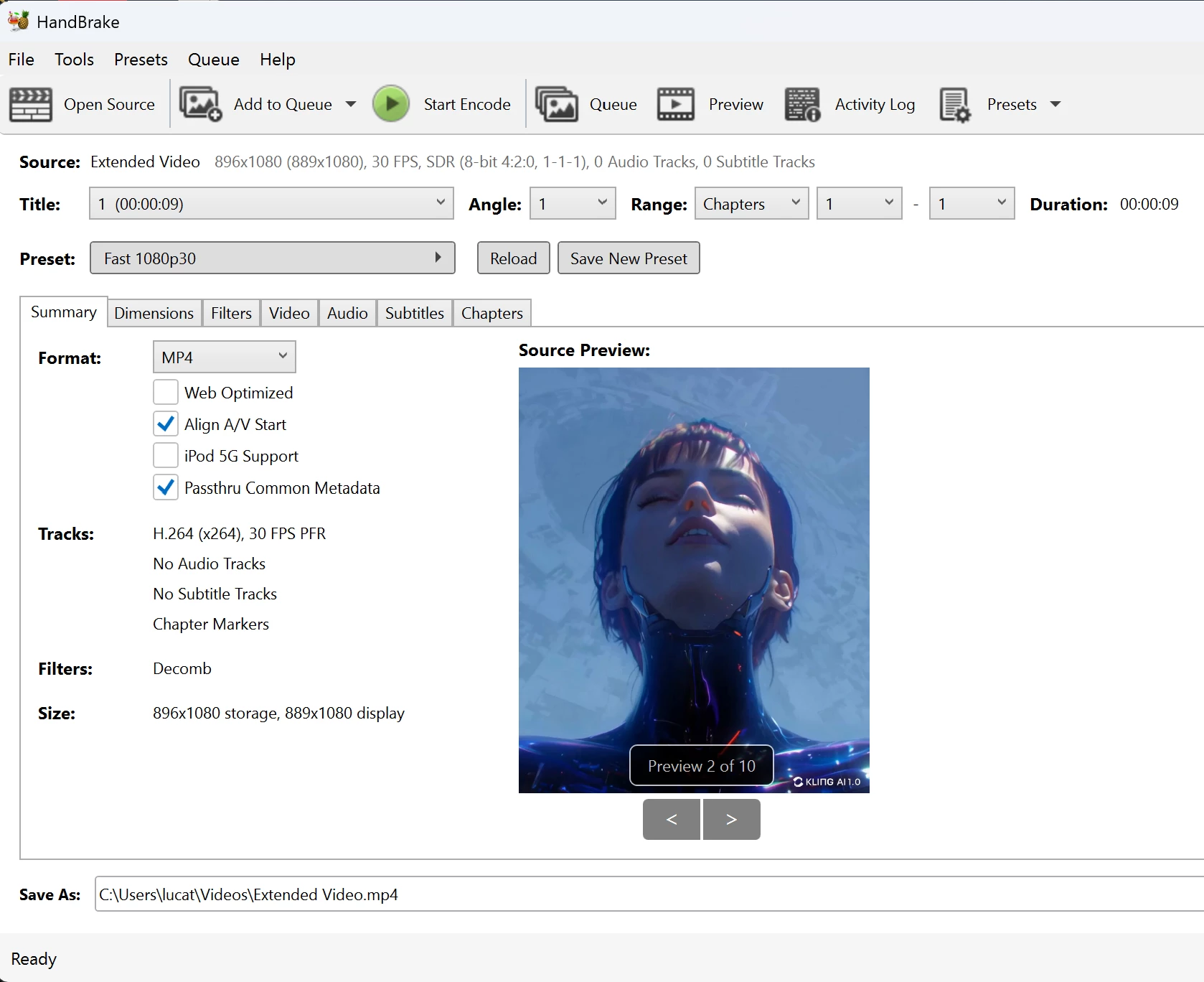Viewport: 1204px width, 982px height.
Task: Open the Tools menu
Action: click(x=74, y=60)
